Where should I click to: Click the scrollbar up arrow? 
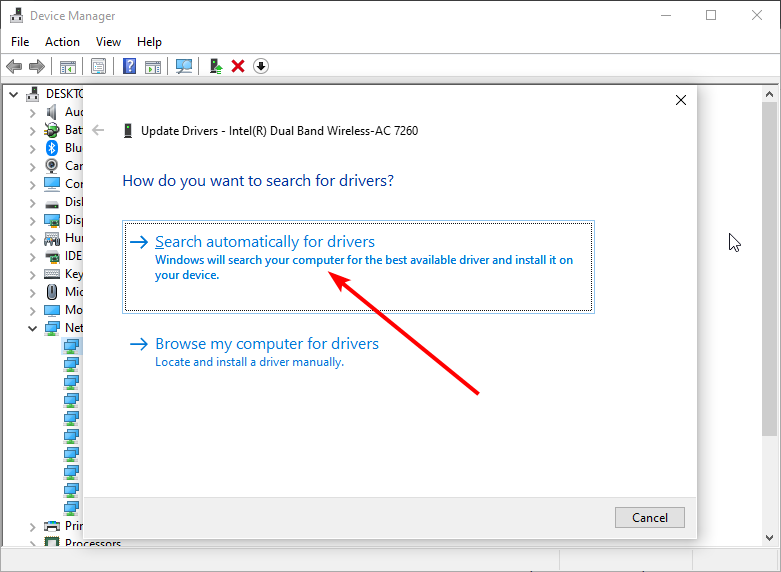click(x=769, y=94)
